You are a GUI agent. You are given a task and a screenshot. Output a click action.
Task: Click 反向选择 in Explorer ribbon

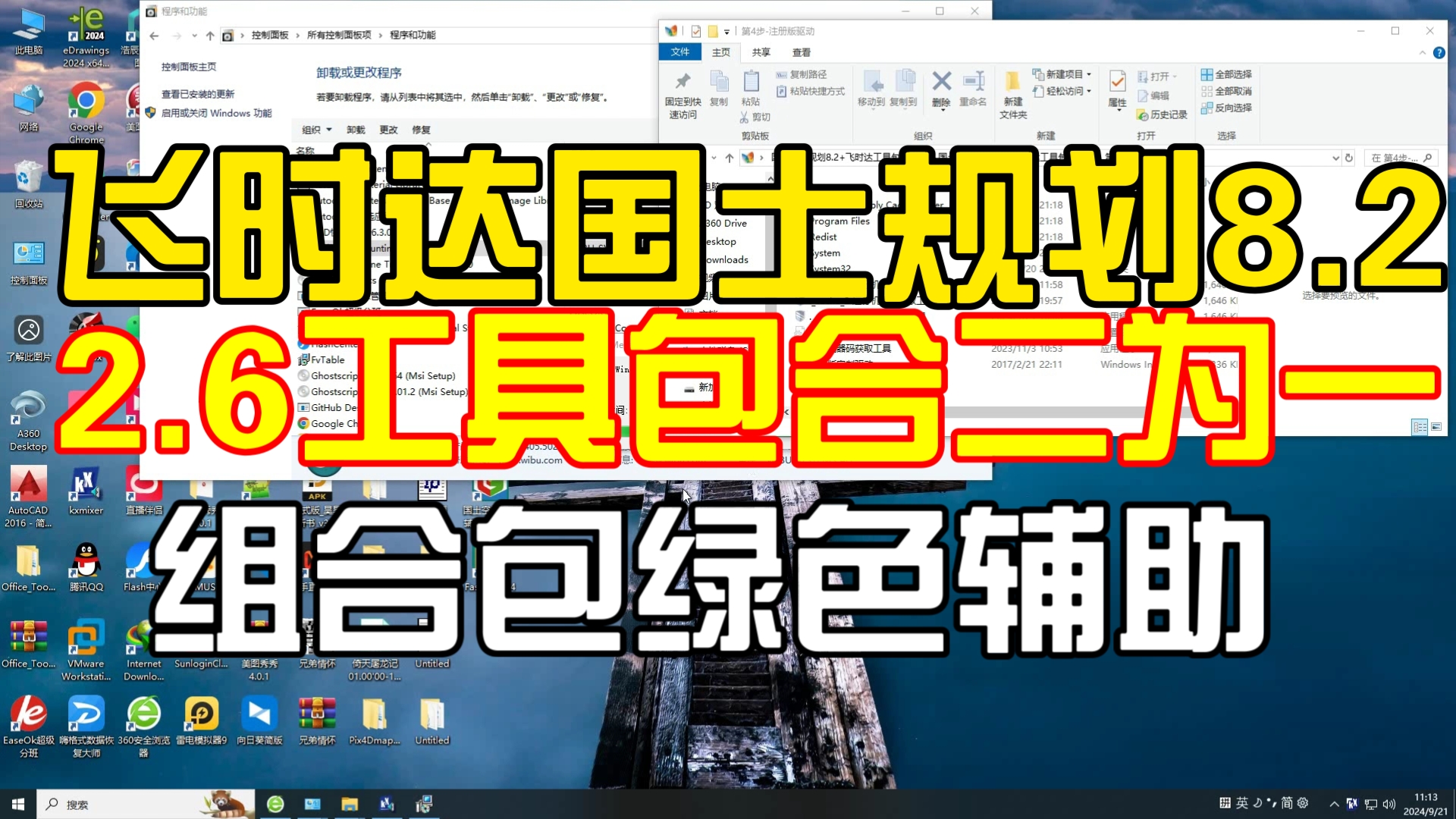tap(1226, 108)
